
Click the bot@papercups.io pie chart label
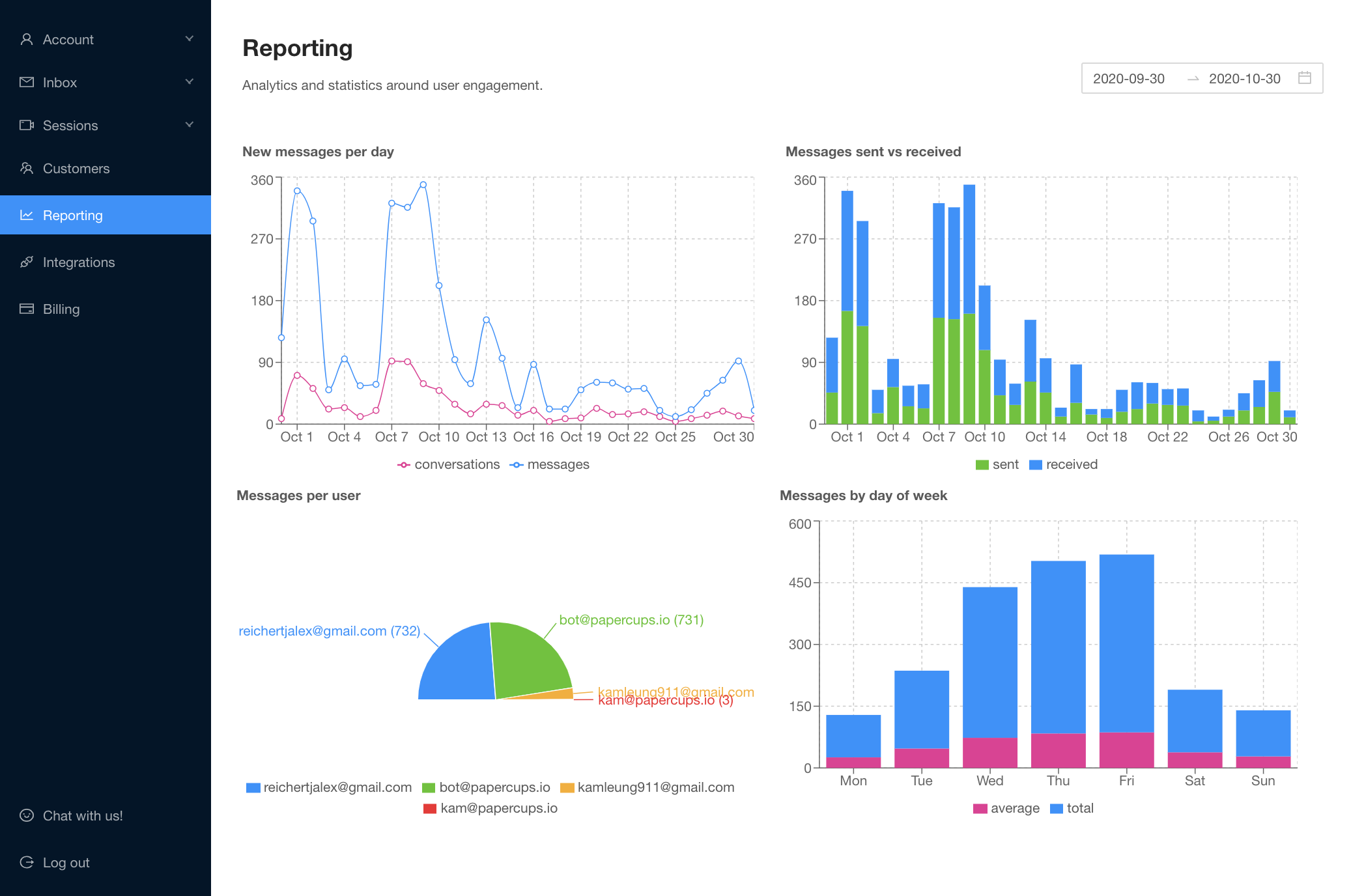coord(631,620)
